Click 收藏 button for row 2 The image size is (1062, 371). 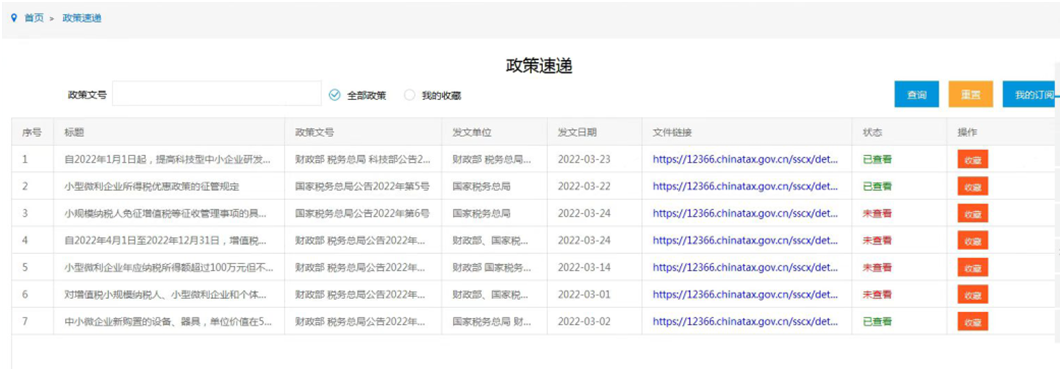(973, 186)
